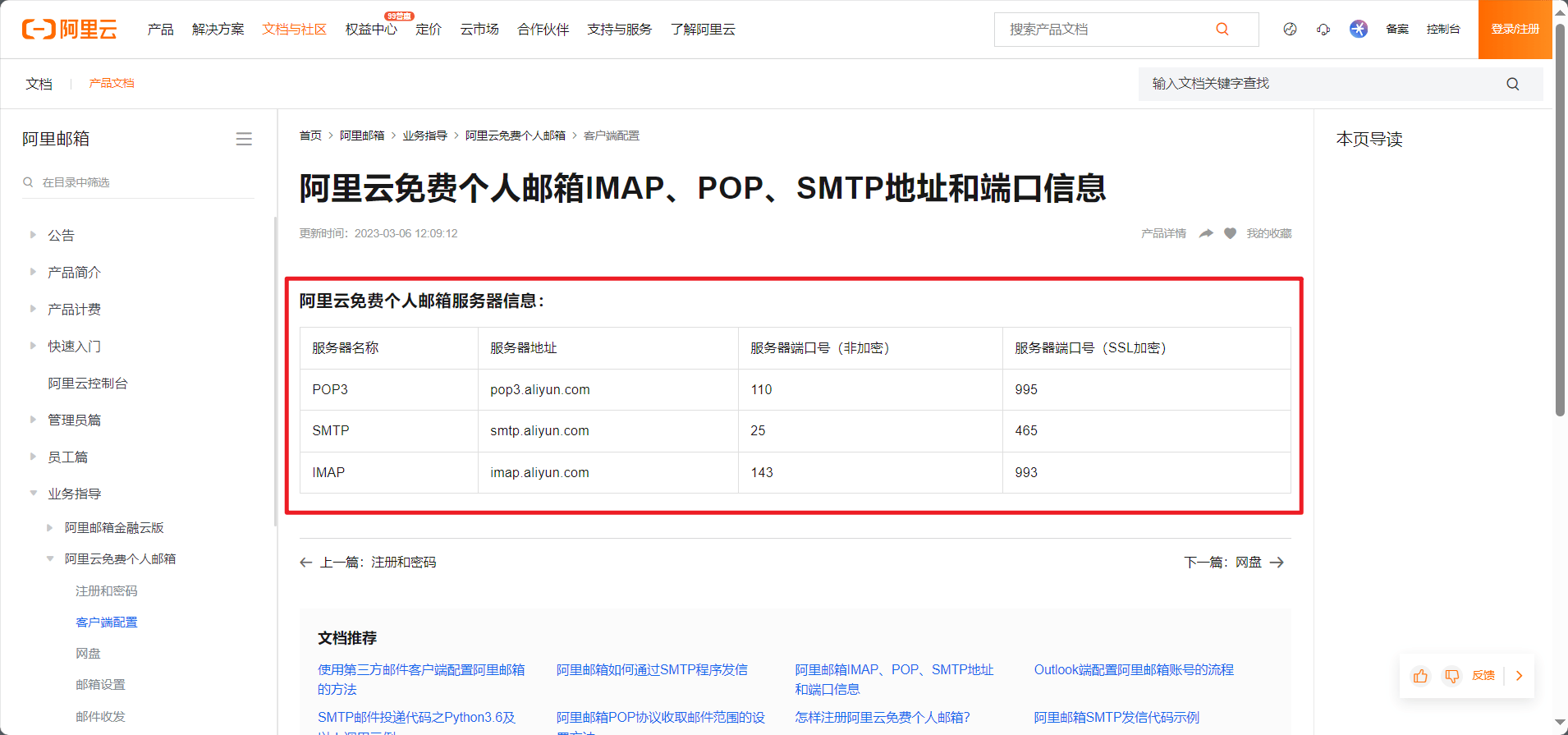Click the thumbs-up feedback icon

pyautogui.click(x=1420, y=676)
